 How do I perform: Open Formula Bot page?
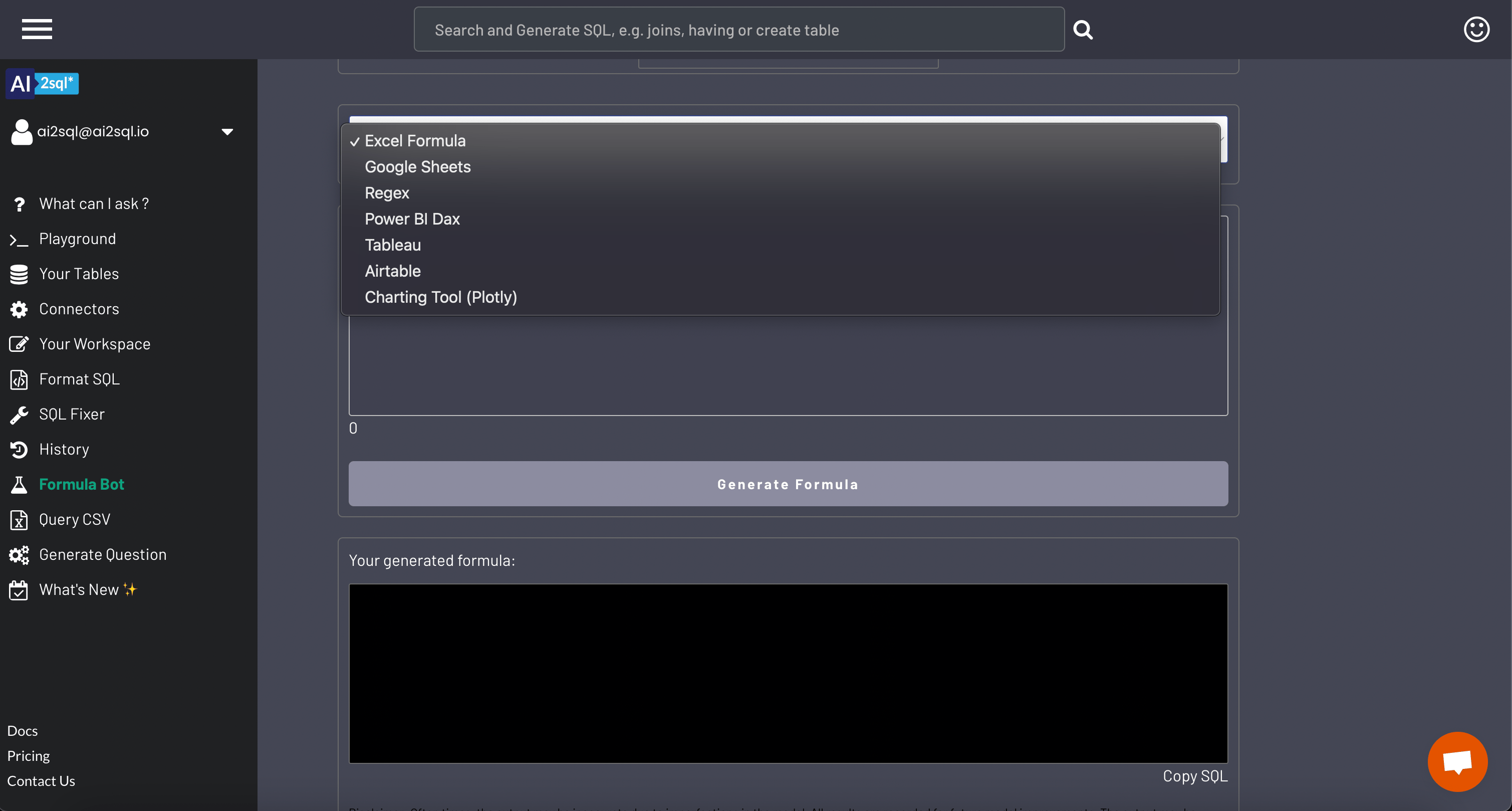coord(82,485)
